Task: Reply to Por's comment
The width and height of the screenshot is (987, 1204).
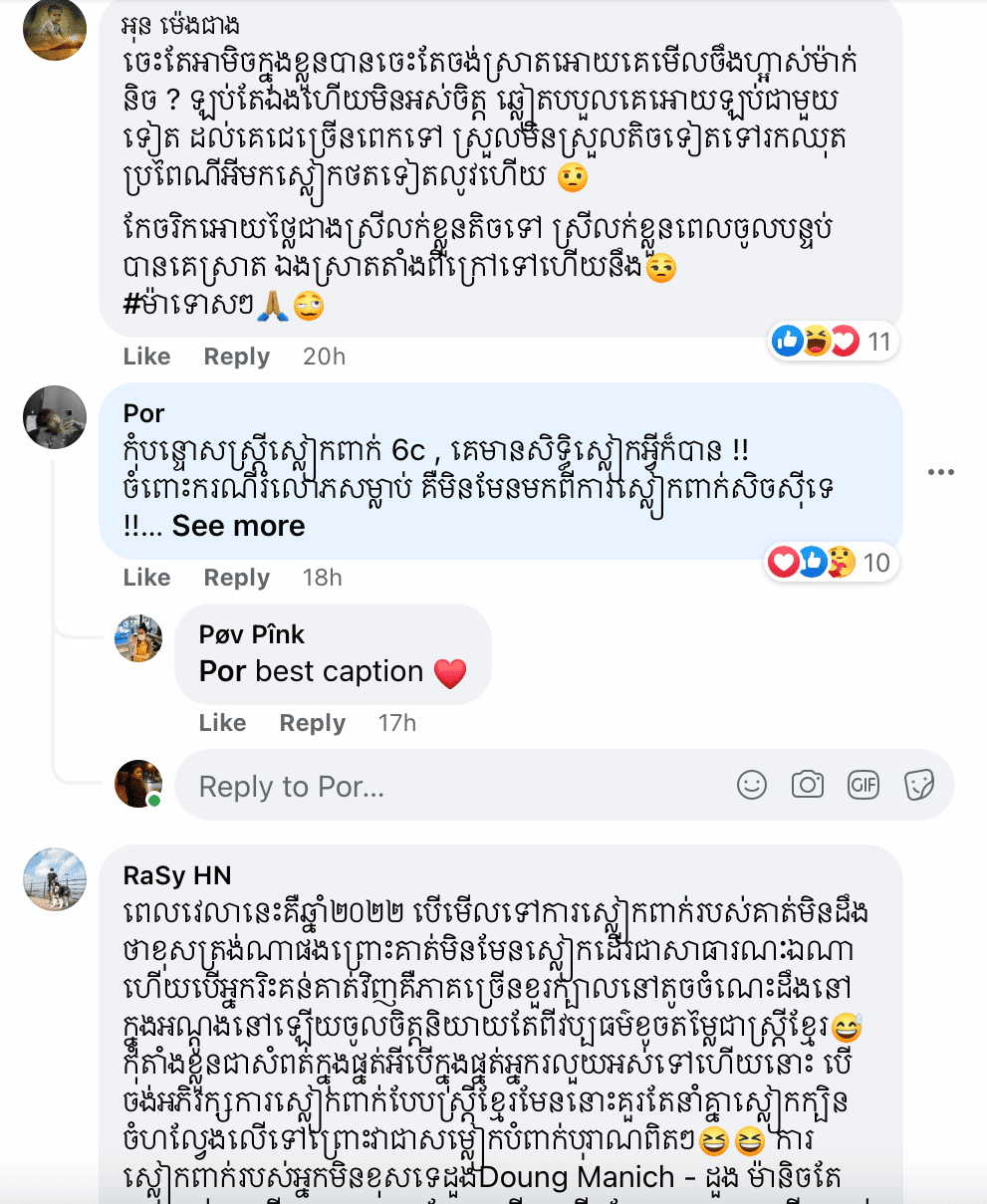Action: pyautogui.click(x=236, y=578)
